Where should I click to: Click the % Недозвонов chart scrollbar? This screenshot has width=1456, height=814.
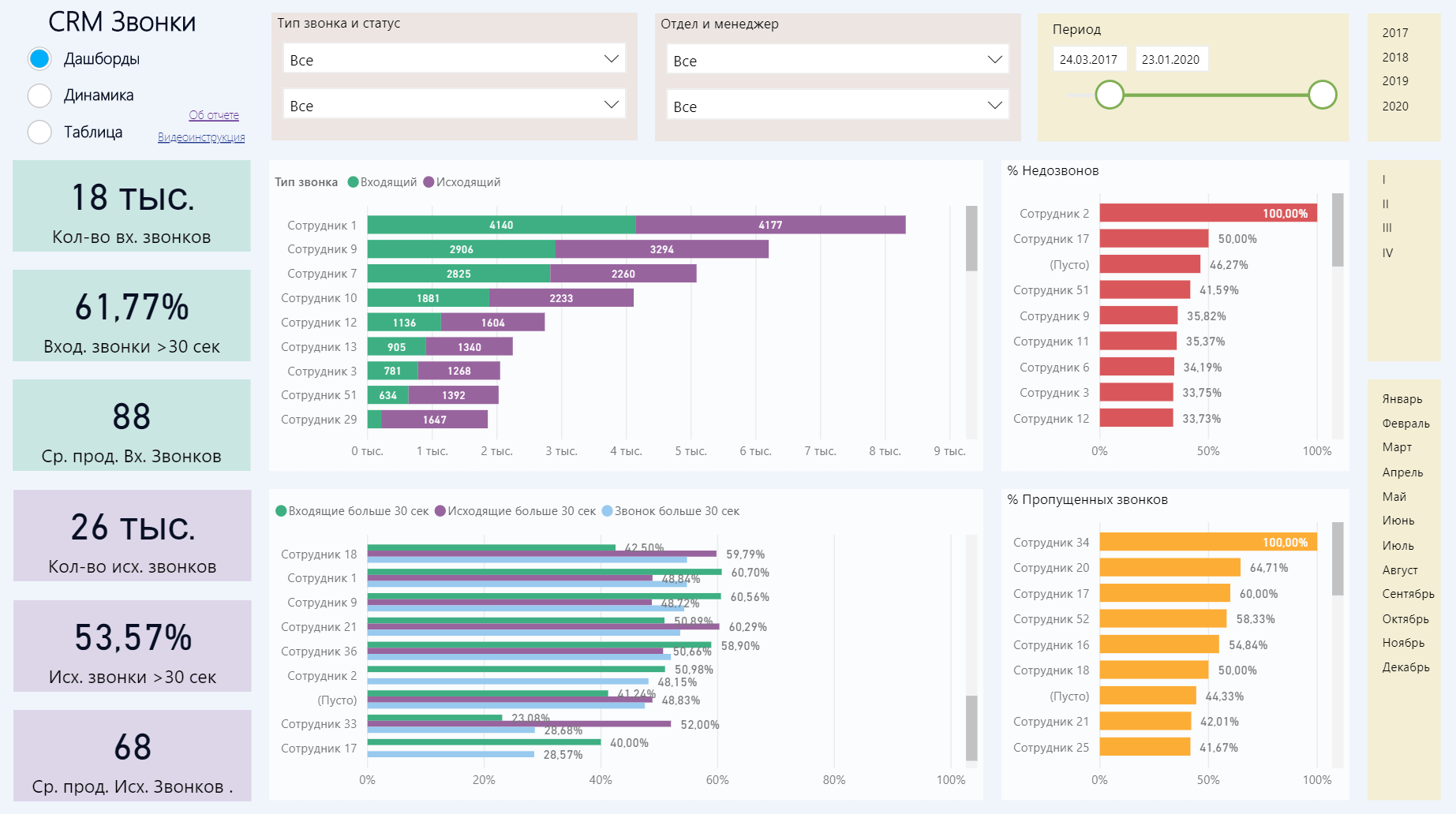pyautogui.click(x=1338, y=230)
